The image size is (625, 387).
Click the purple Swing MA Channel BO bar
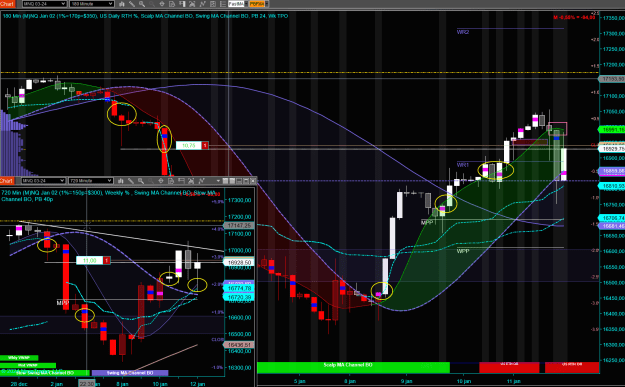pos(130,373)
